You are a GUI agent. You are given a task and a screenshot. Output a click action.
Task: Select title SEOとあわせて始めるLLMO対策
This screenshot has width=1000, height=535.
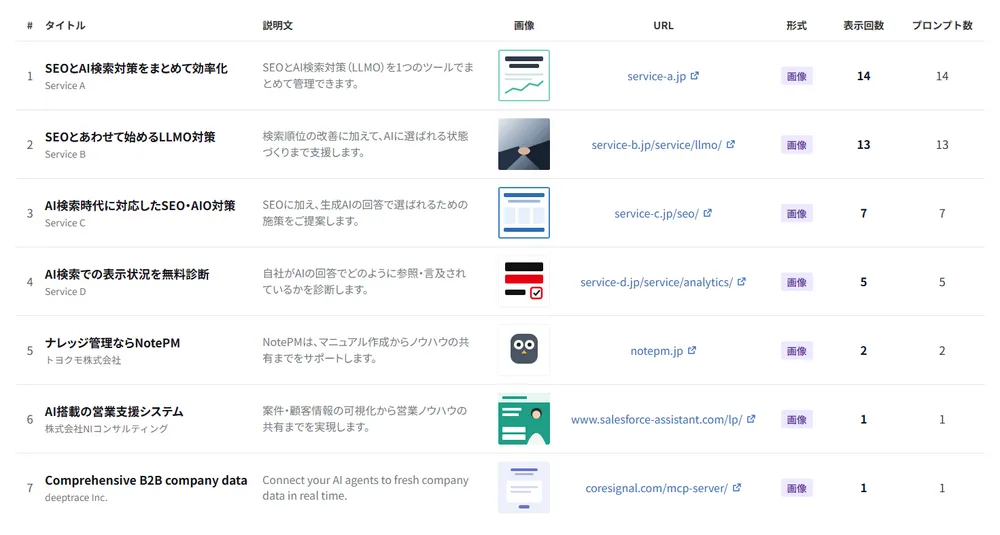click(x=130, y=137)
